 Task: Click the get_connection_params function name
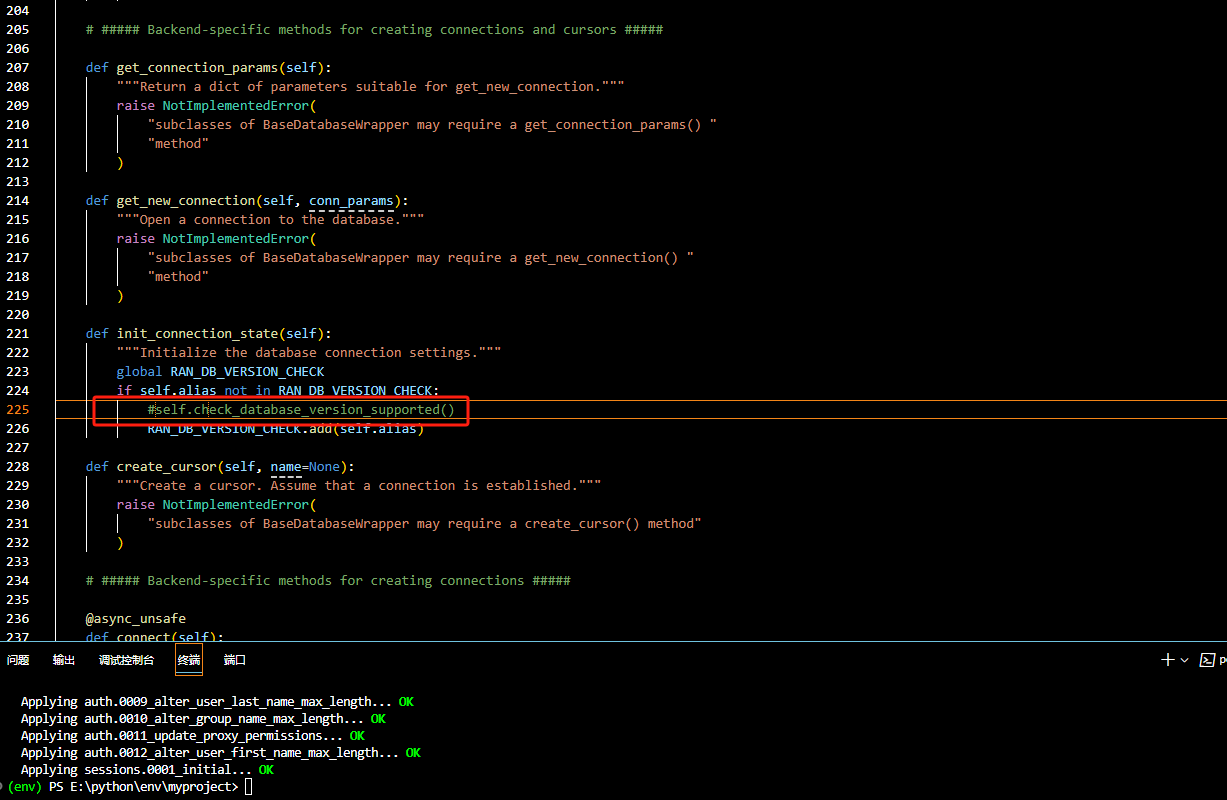(197, 68)
